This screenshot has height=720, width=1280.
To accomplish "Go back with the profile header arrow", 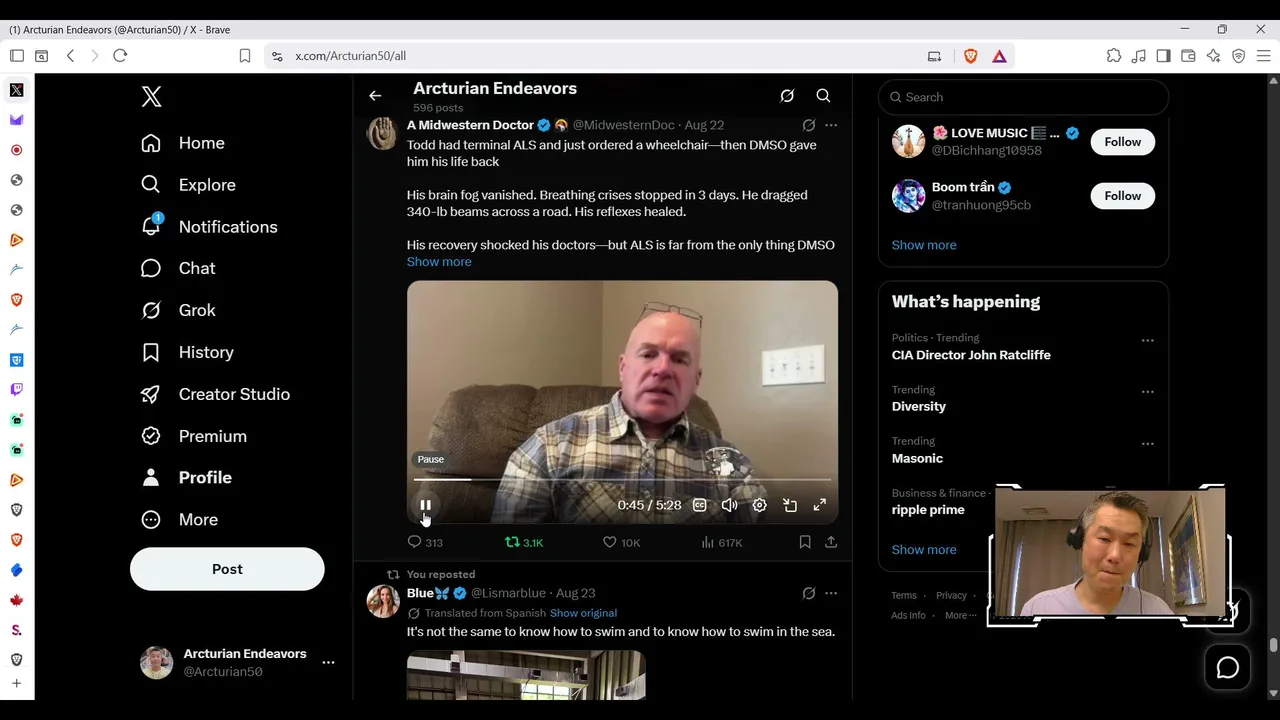I will pyautogui.click(x=375, y=96).
